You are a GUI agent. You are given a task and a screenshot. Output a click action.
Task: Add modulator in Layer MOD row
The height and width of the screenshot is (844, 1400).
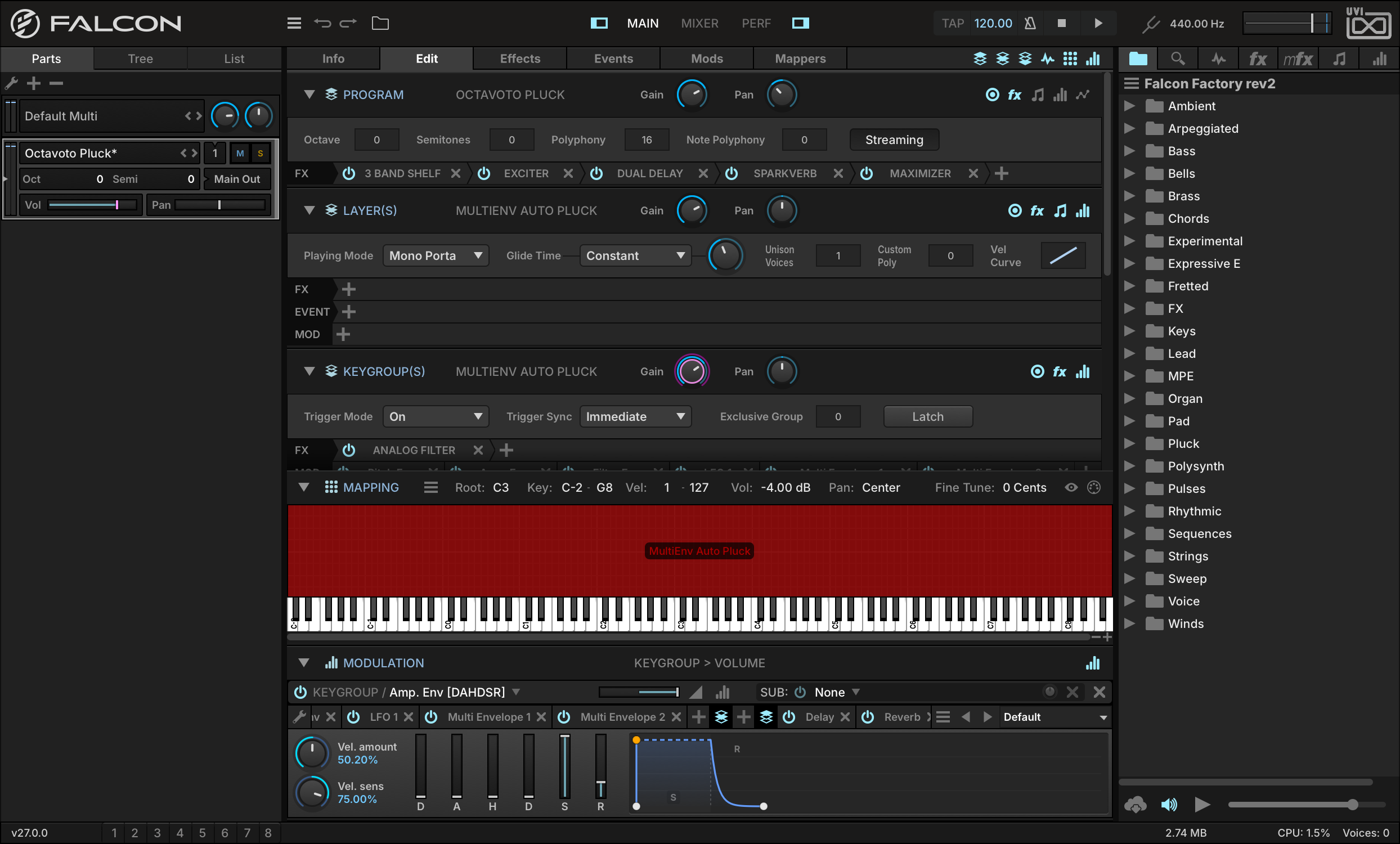[343, 334]
